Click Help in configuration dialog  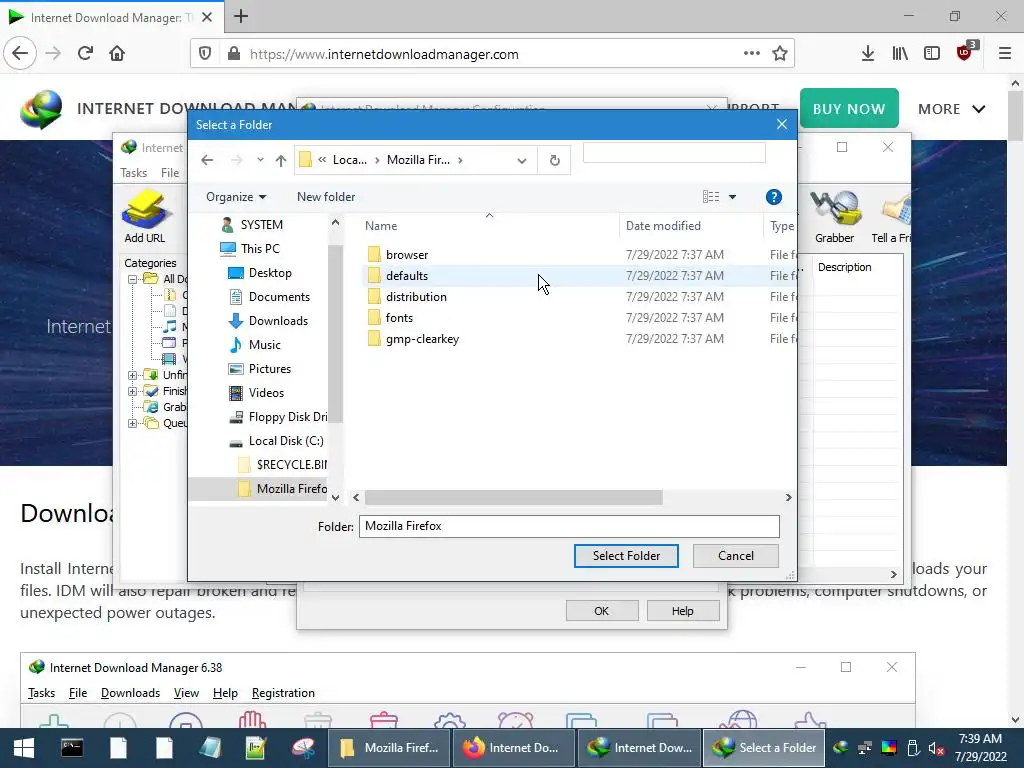click(x=682, y=611)
